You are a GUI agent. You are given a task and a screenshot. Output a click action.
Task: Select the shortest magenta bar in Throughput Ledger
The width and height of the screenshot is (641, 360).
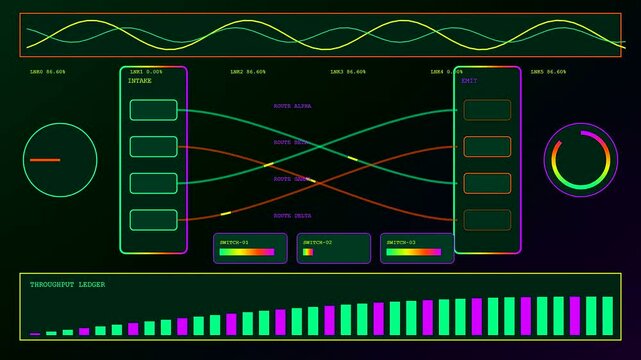click(x=35, y=334)
